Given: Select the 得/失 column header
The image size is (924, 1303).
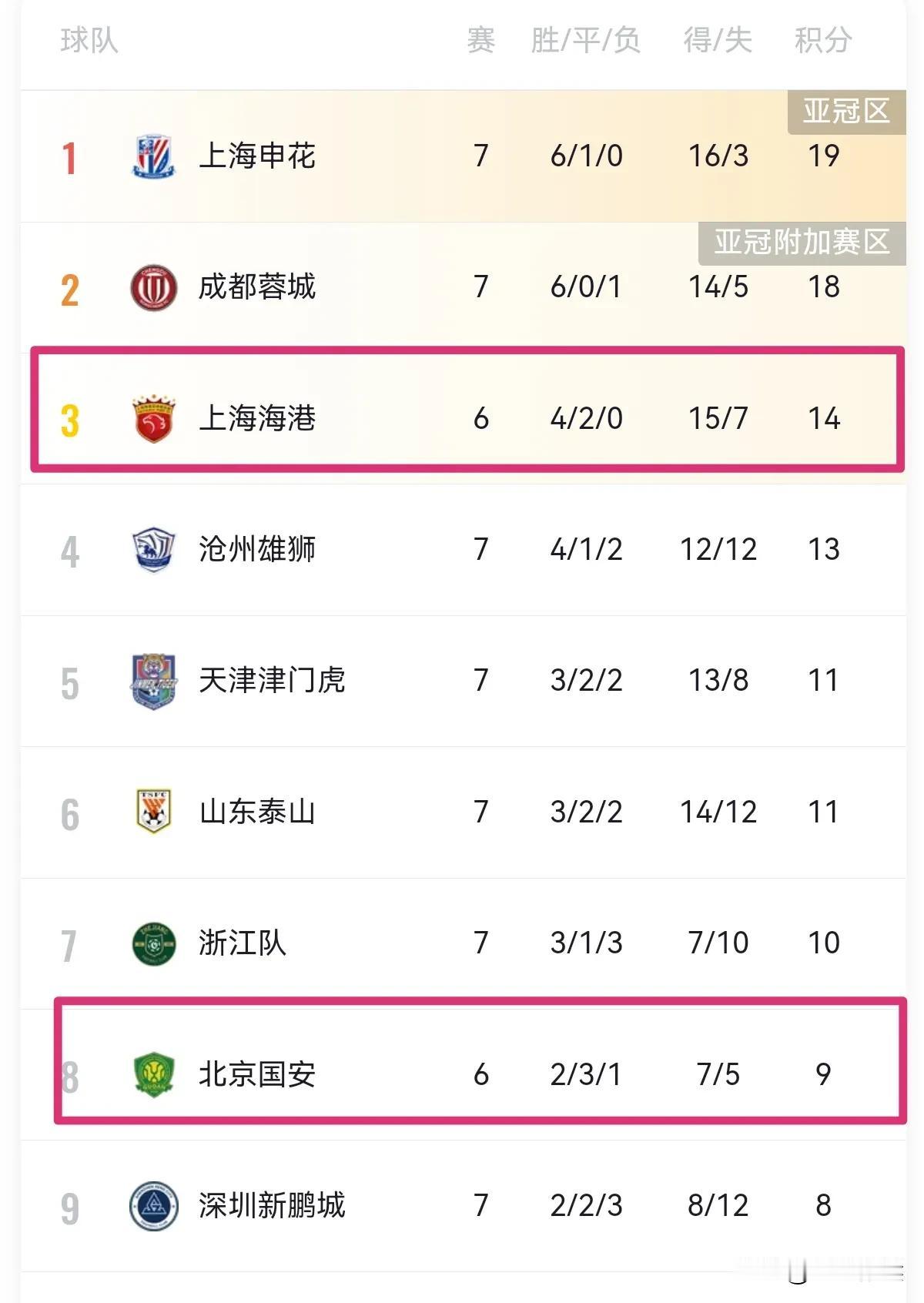Looking at the screenshot, I should tap(718, 40).
